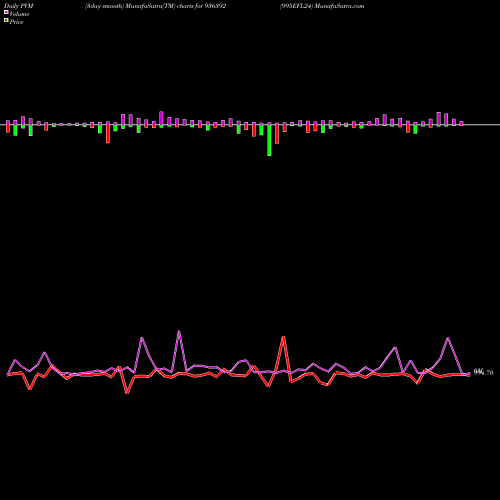Click the 996.70 price value label
500x500 pixels.
(x=483, y=372)
